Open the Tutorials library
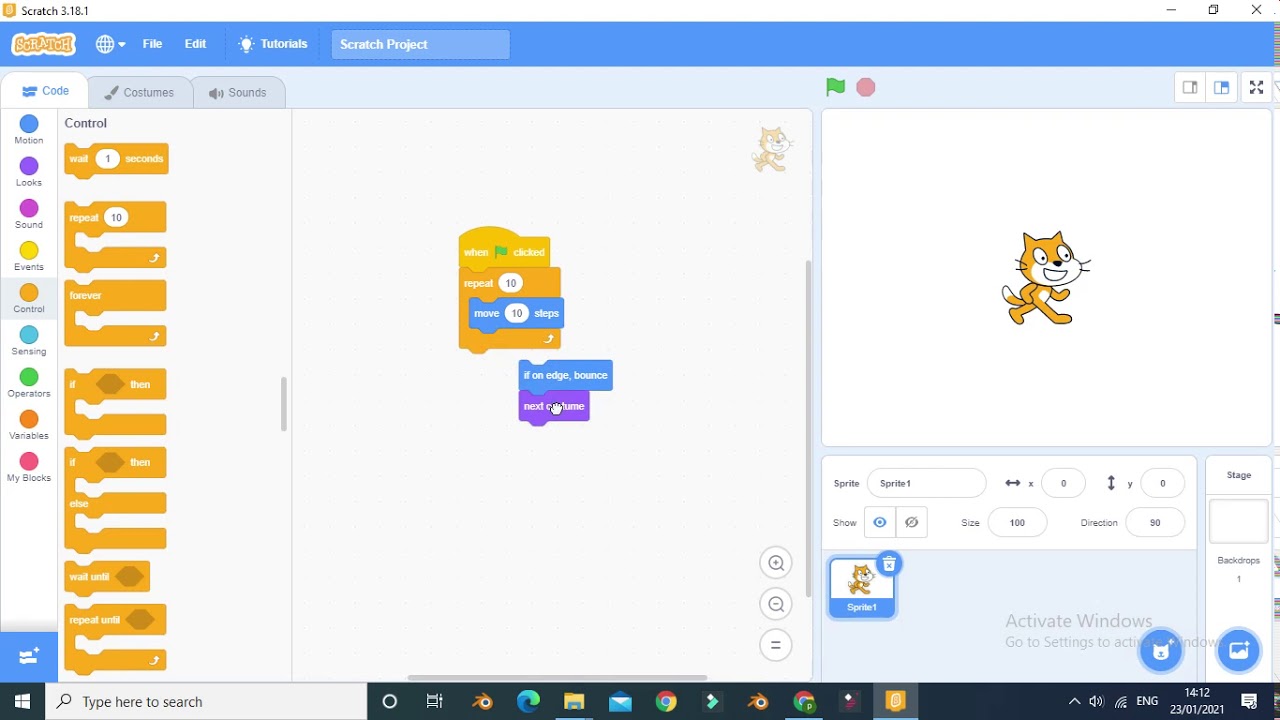 273,44
